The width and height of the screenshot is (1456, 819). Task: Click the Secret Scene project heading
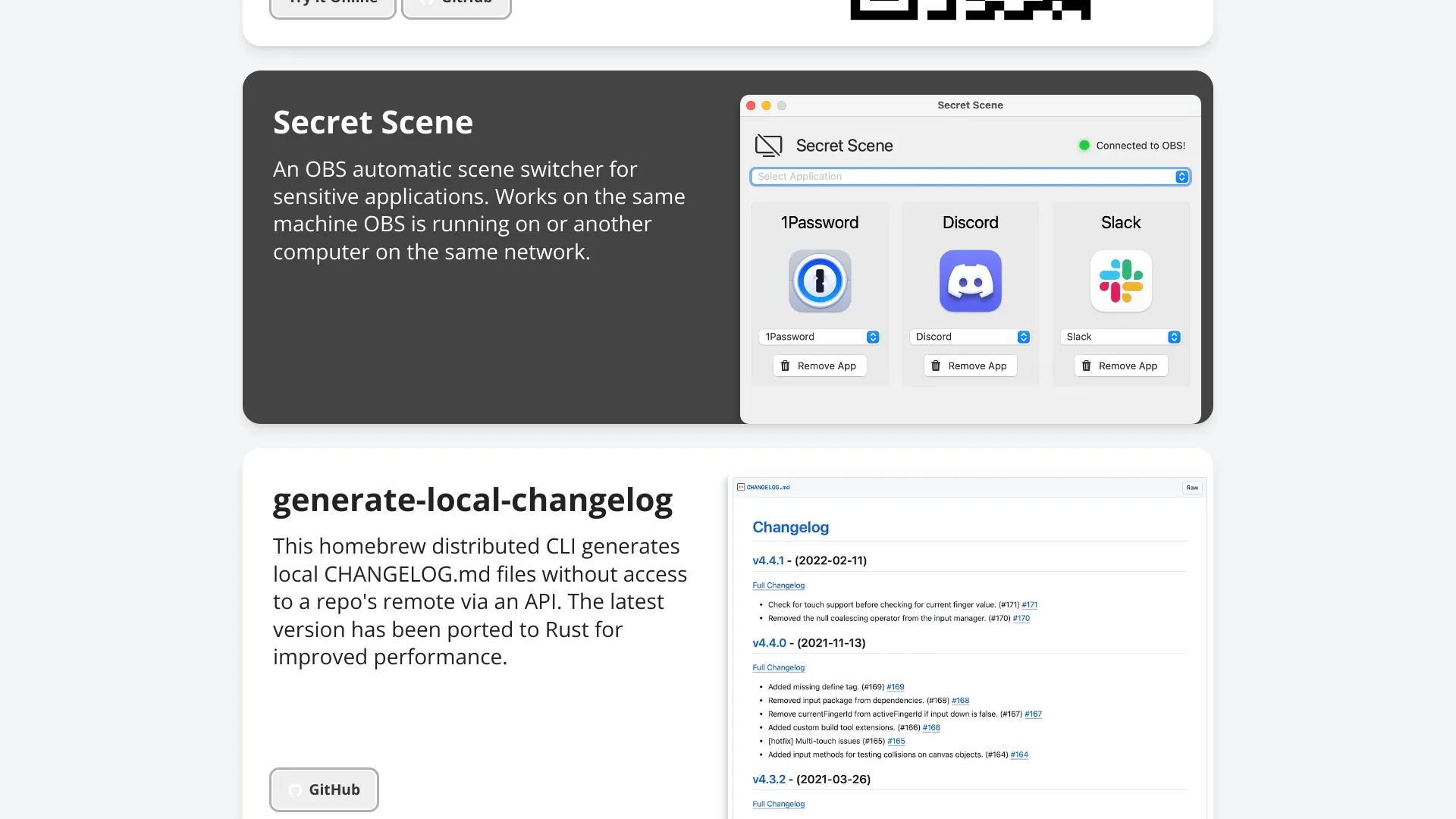coord(373,122)
